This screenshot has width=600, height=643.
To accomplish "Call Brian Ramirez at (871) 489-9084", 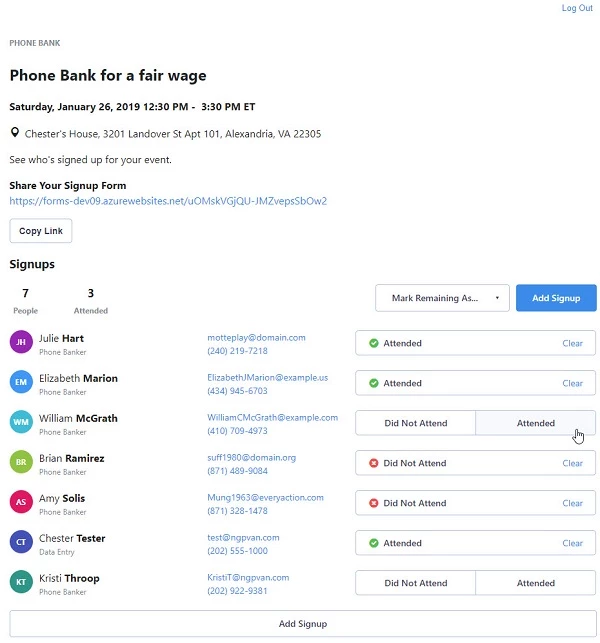I will [237, 471].
